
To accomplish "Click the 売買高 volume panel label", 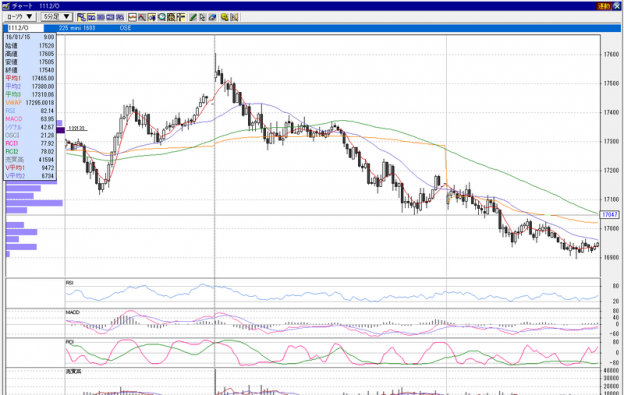I will coord(73,371).
